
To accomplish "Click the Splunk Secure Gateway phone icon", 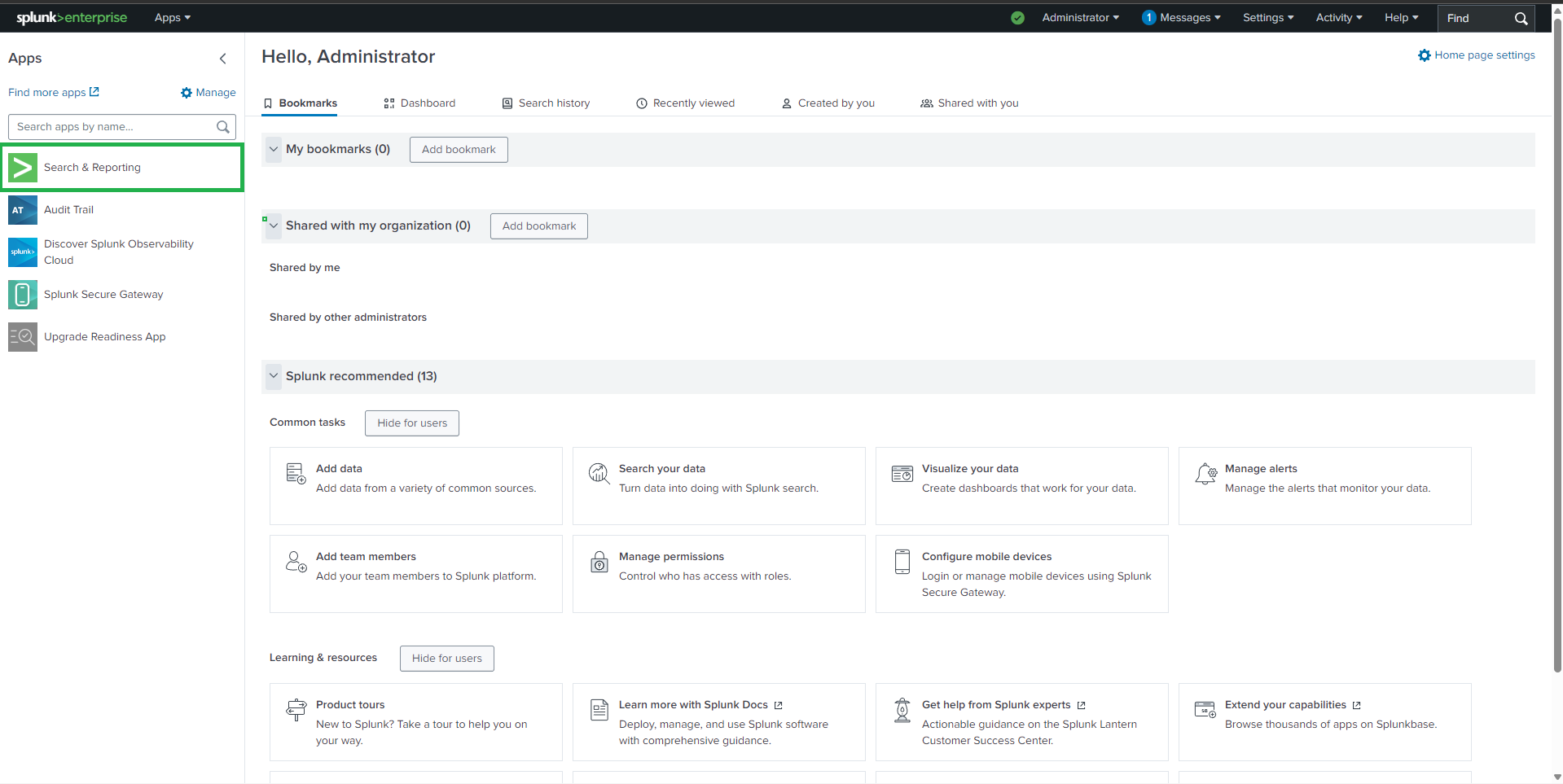I will (x=23, y=295).
